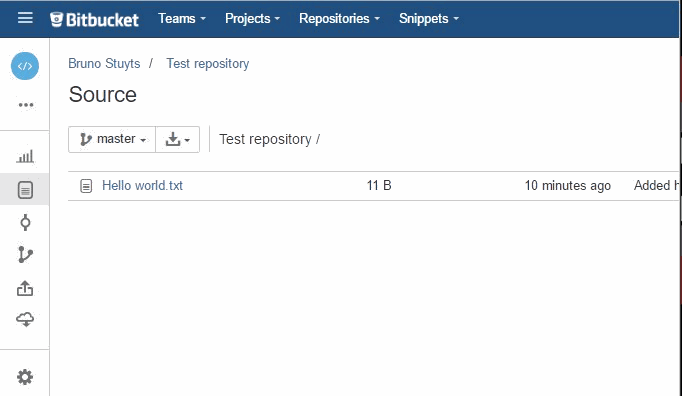Image resolution: width=682 pixels, height=396 pixels.
Task: Click the Test repository breadcrumb link
Action: pos(207,64)
